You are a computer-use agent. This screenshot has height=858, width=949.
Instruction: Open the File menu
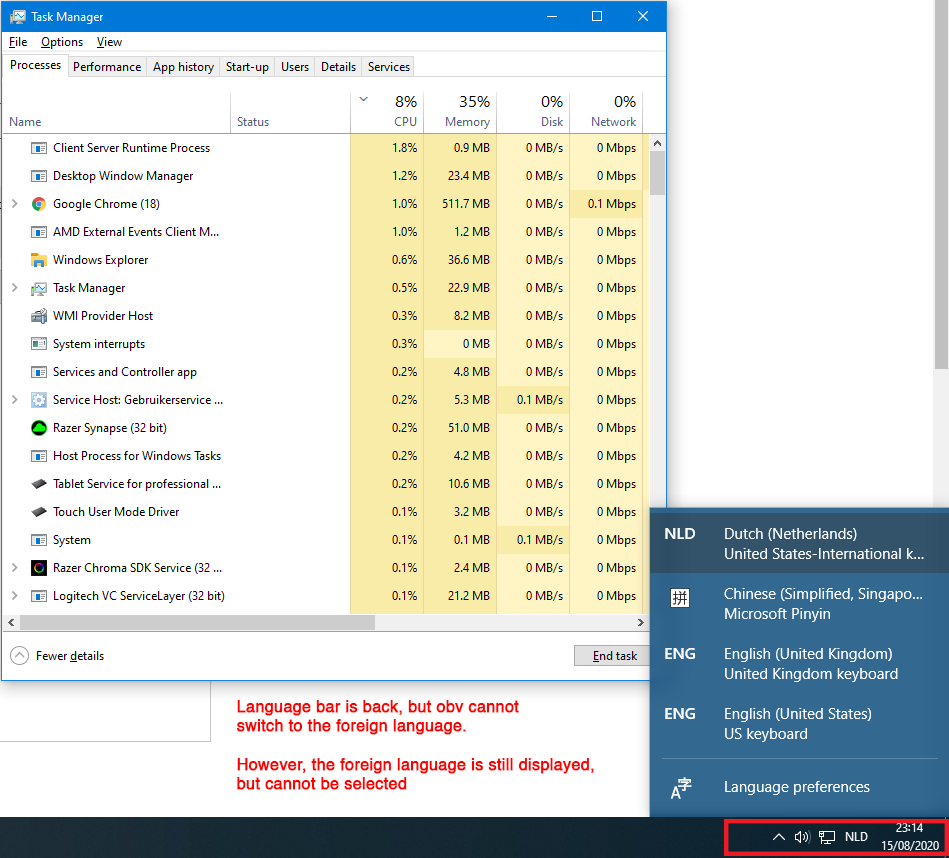(x=18, y=42)
